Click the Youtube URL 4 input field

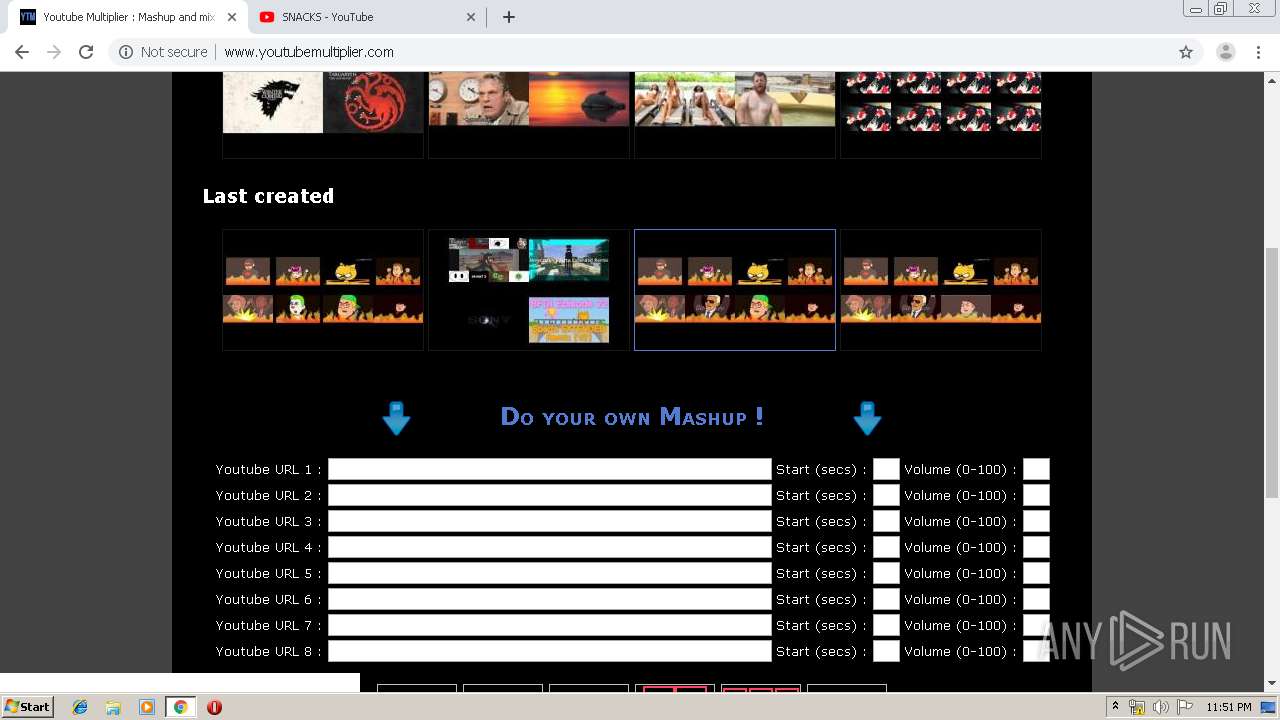[x=550, y=547]
